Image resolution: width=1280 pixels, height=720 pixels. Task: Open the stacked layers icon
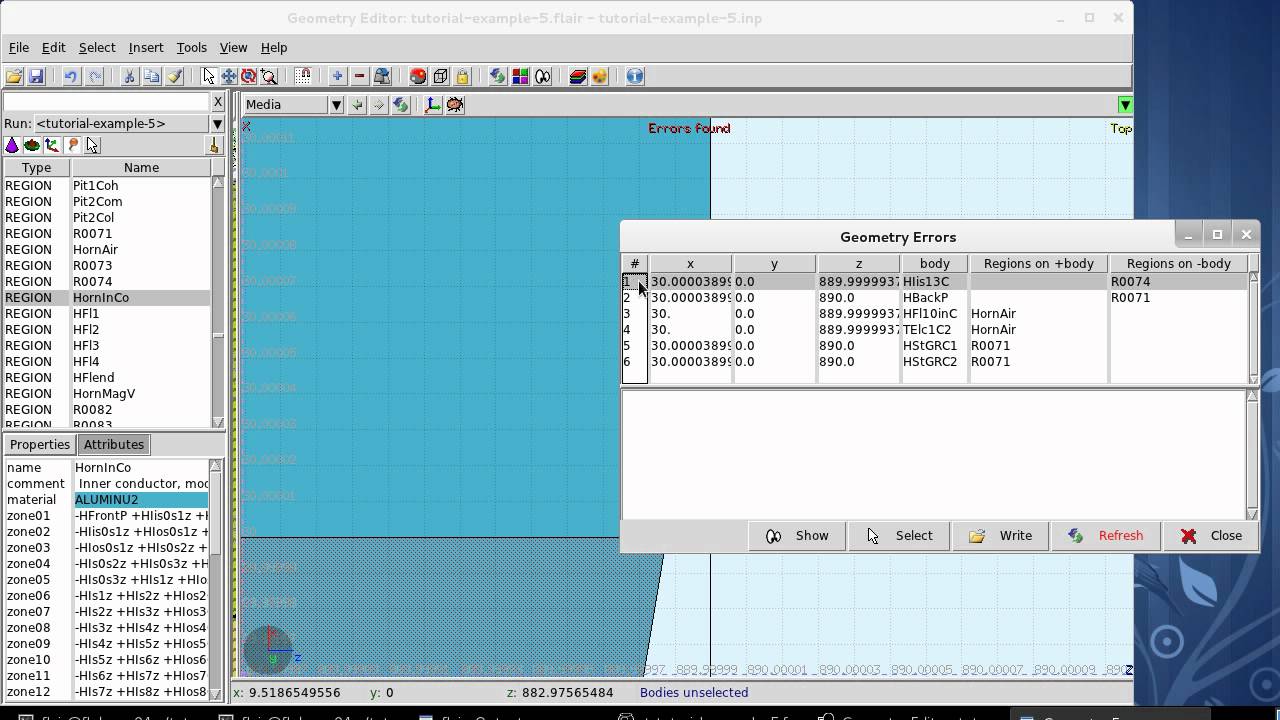click(x=577, y=76)
